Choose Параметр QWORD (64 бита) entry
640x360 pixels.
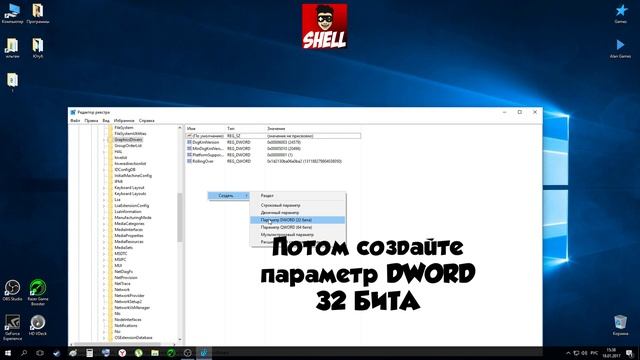[298, 227]
